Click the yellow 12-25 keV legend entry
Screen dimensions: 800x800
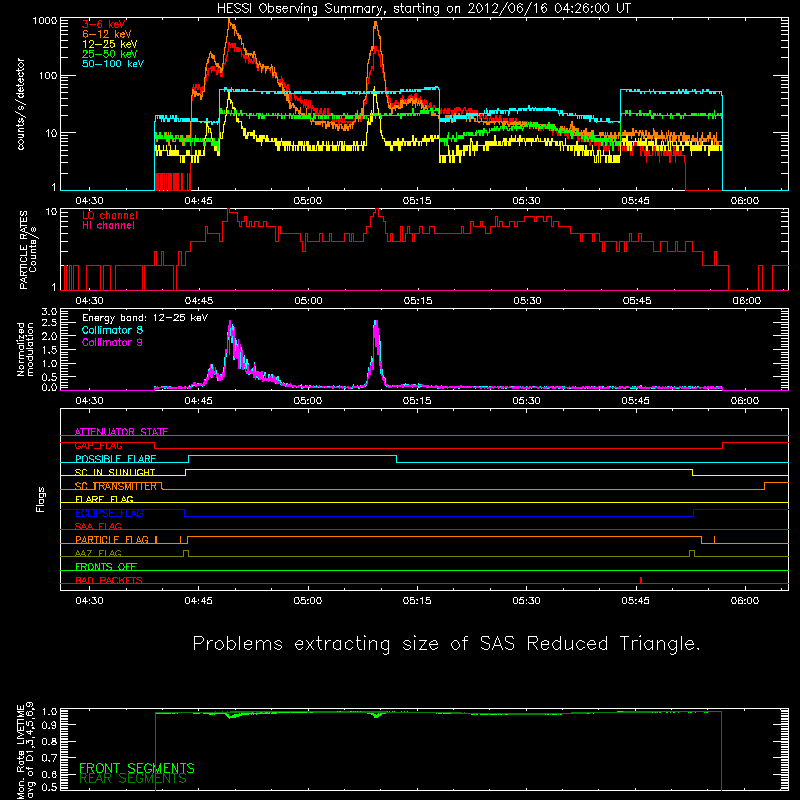[x=110, y=44]
